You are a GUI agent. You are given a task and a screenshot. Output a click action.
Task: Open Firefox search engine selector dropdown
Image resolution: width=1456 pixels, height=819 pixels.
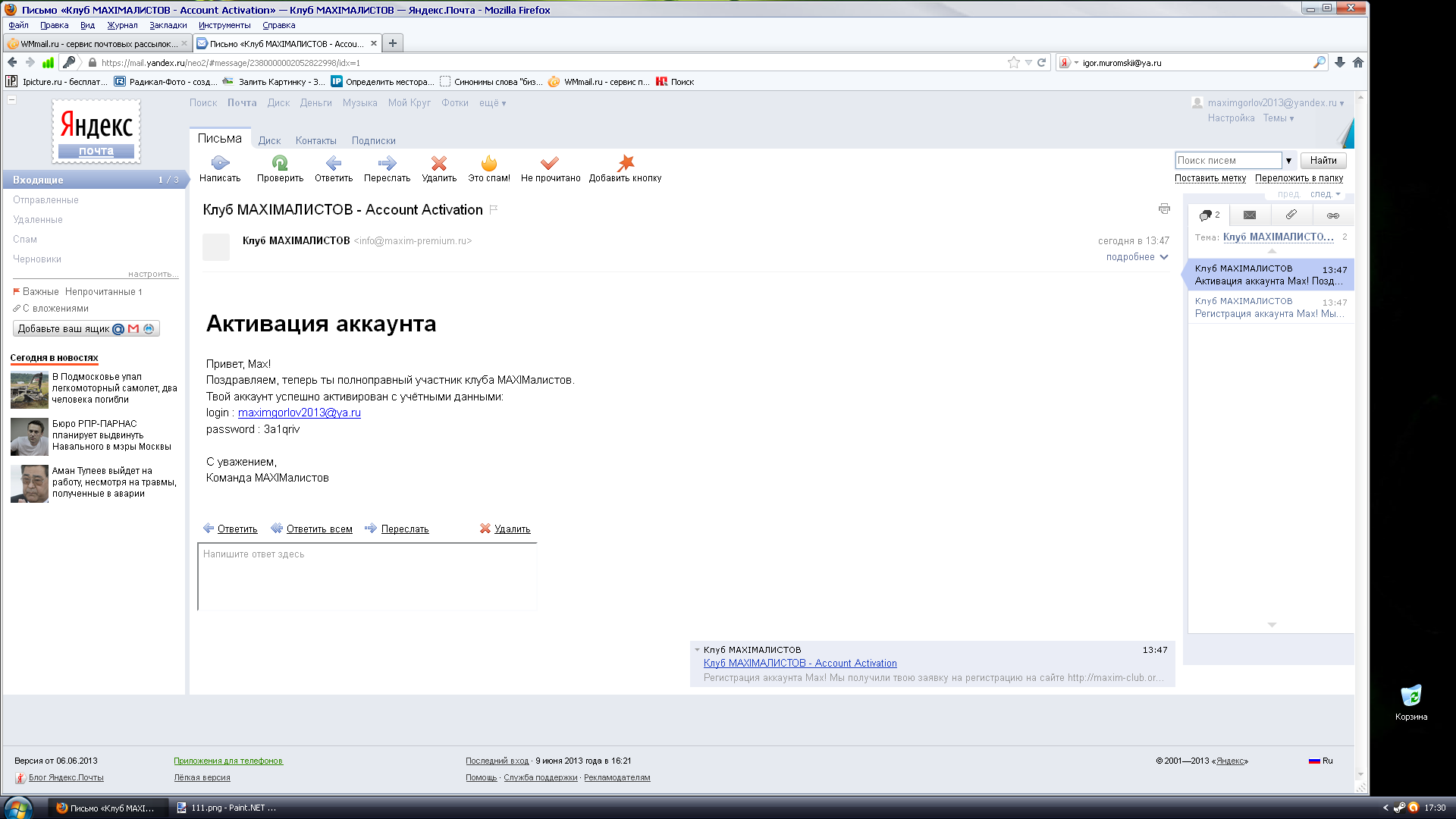click(1068, 62)
